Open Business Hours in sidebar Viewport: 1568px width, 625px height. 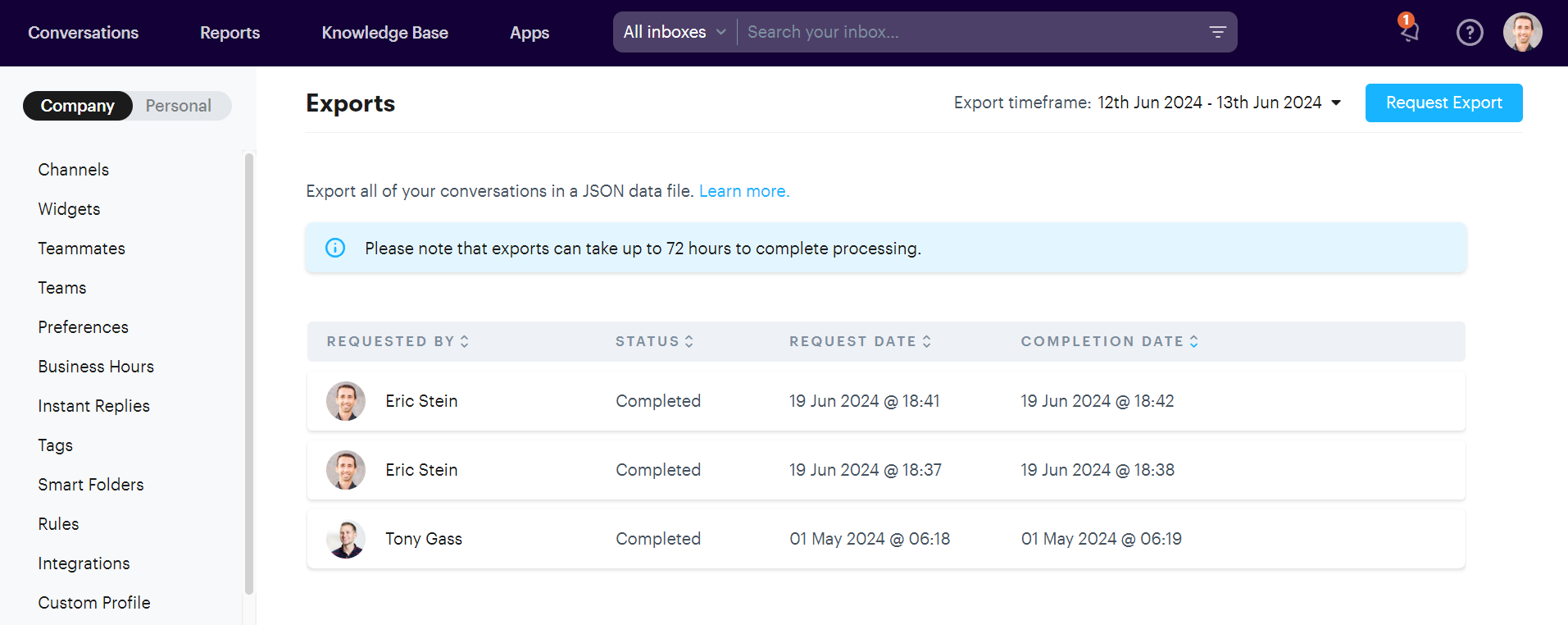point(96,367)
